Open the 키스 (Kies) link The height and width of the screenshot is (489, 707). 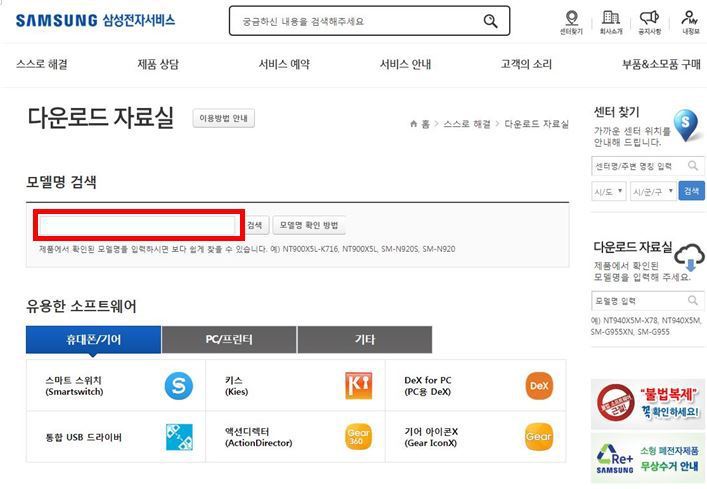[x=236, y=386]
